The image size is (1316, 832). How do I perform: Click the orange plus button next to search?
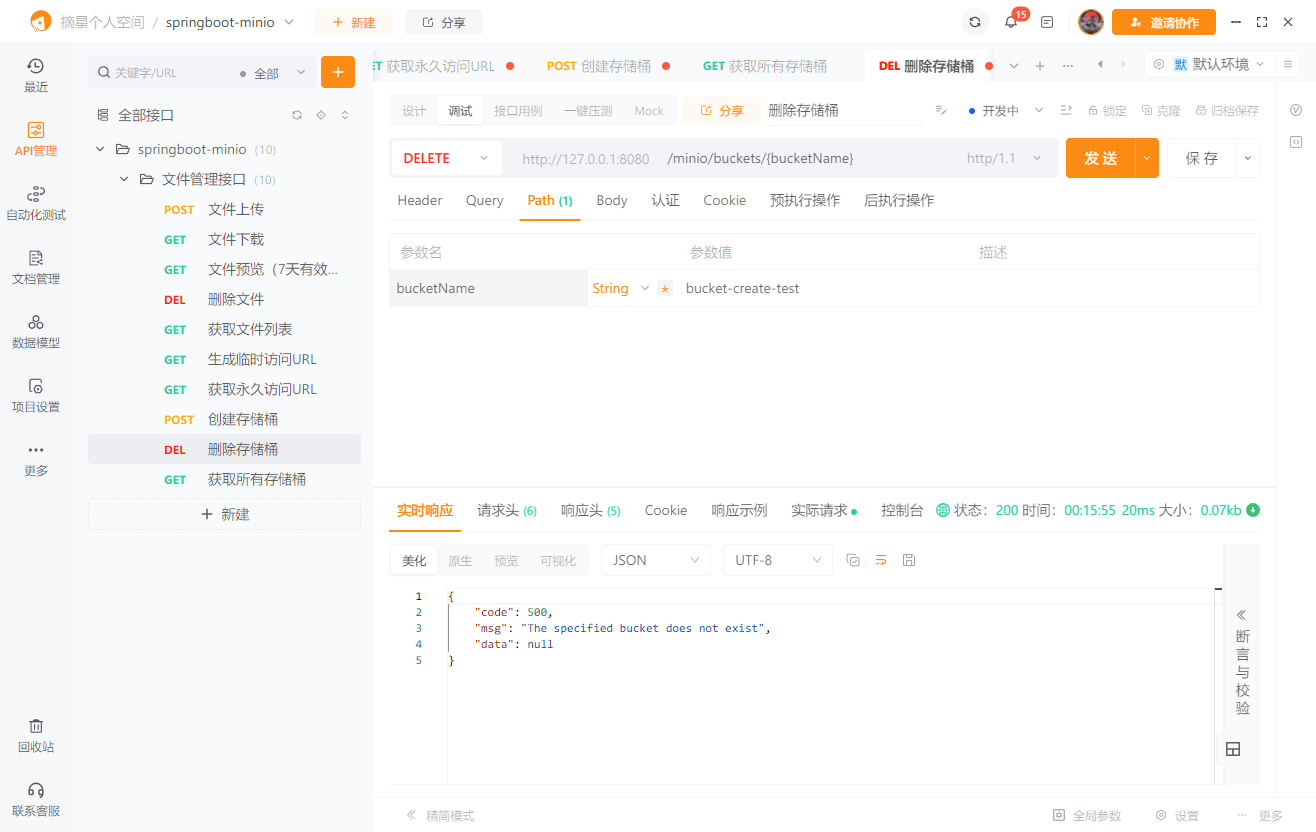pos(338,72)
